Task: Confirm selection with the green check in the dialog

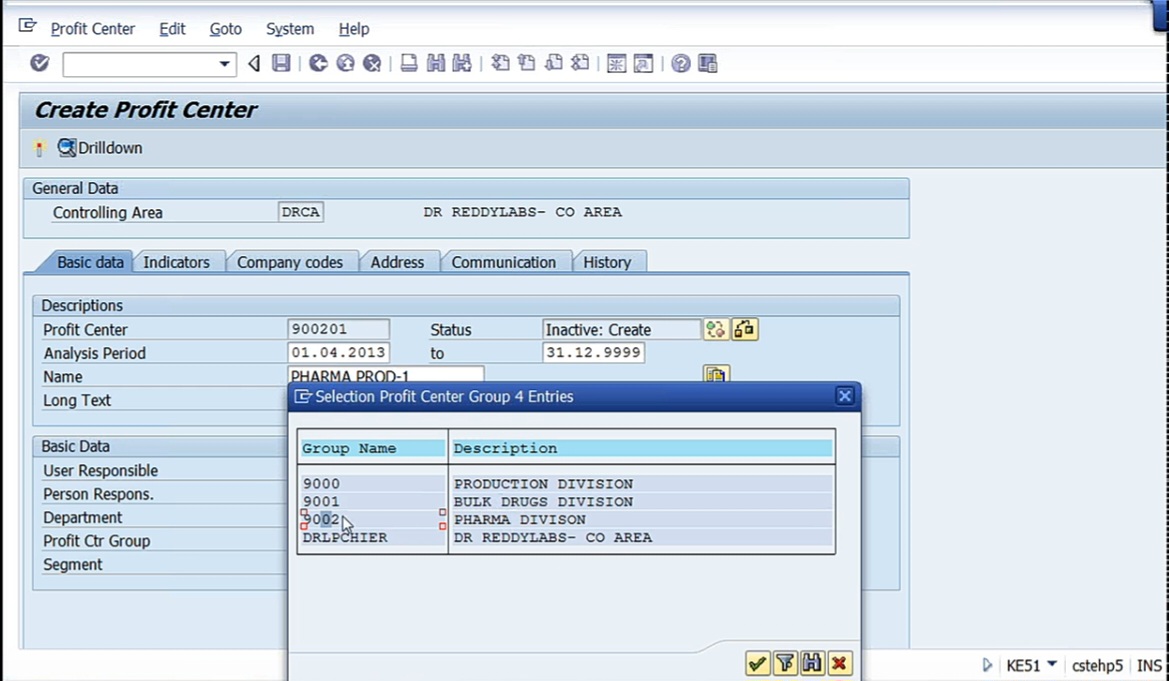Action: (757, 662)
